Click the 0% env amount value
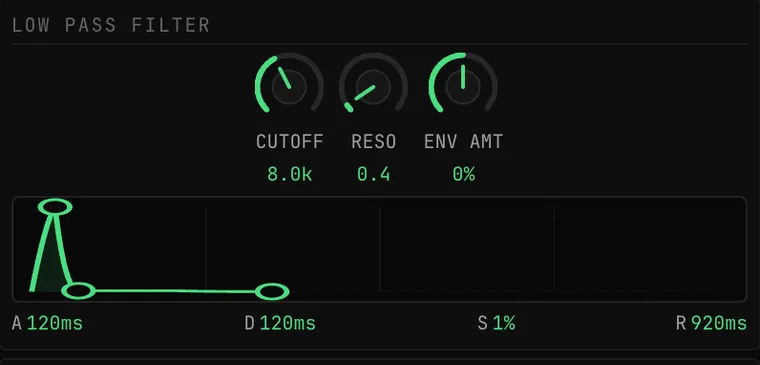This screenshot has width=760, height=365. coord(463,174)
